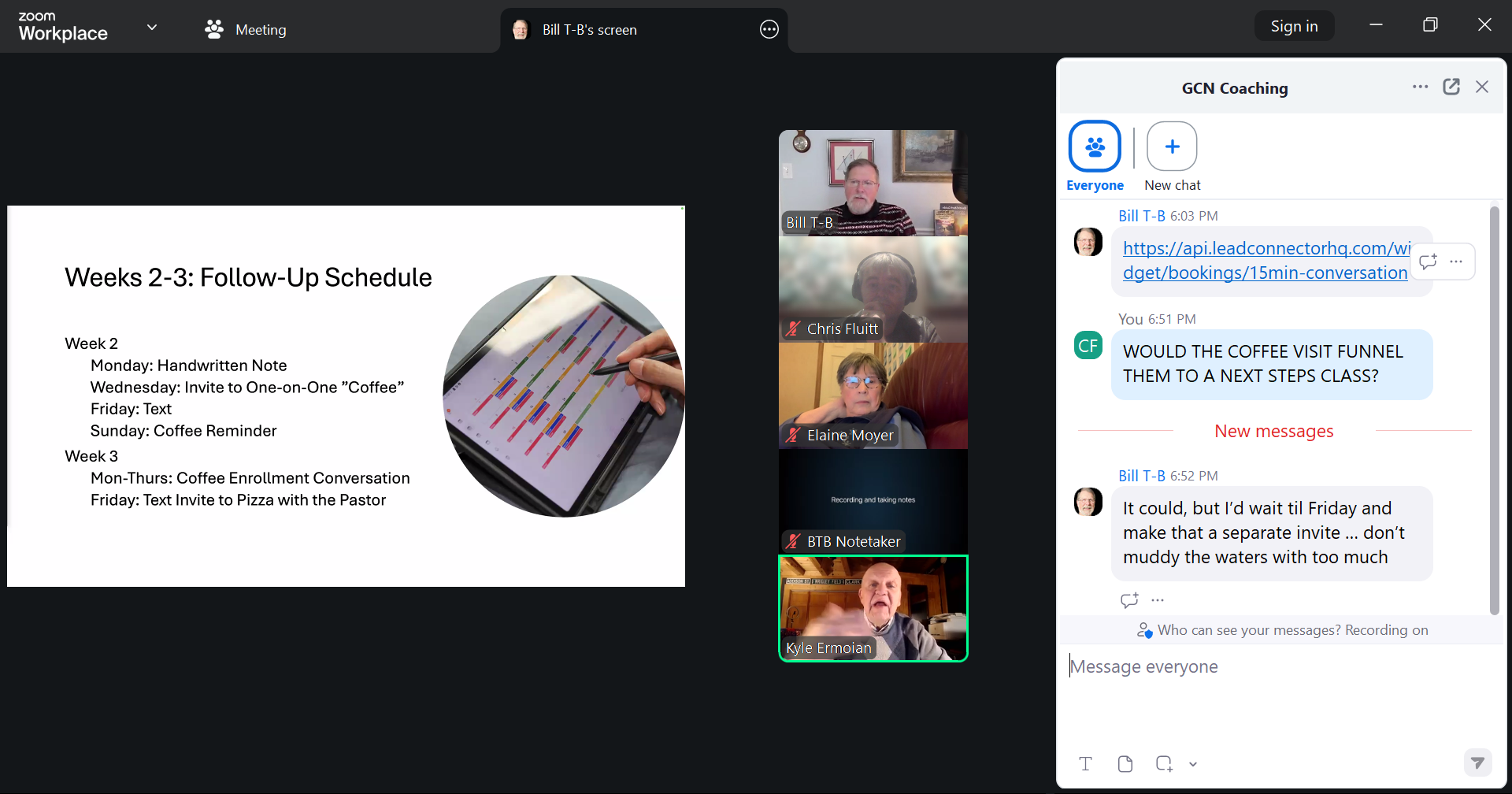This screenshot has height=794, width=1512.
Task: Expand the screenshot options dropdown arrow
Action: pos(1193,764)
